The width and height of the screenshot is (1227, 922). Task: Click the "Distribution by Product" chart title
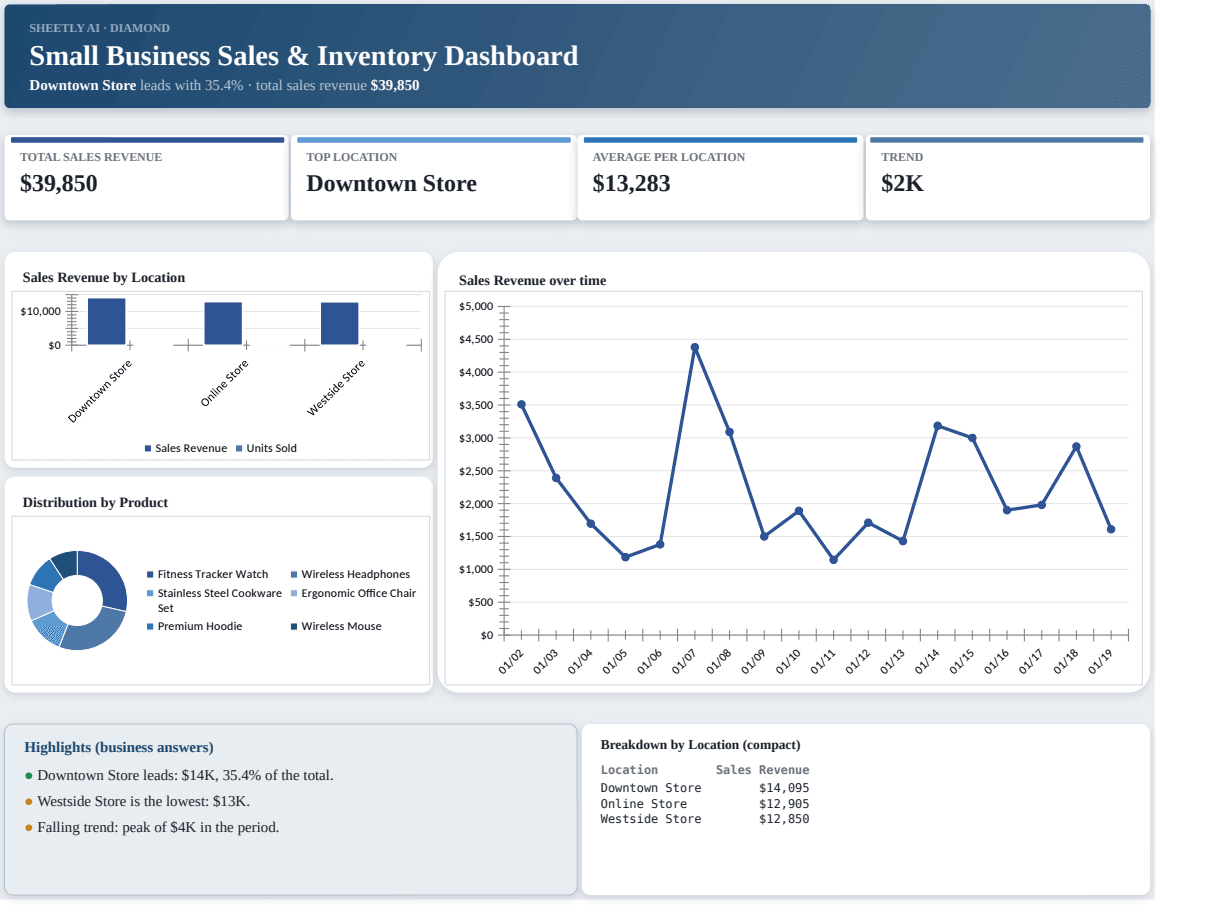tap(95, 502)
